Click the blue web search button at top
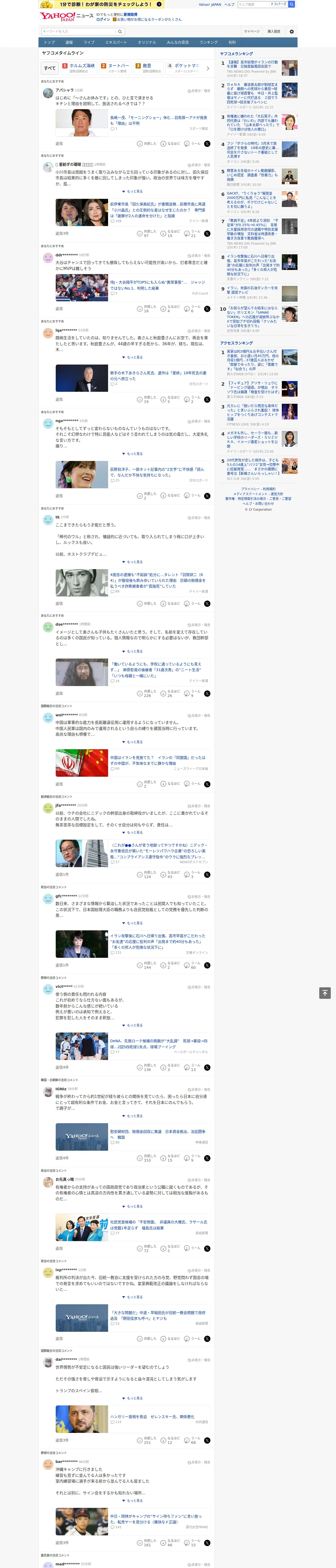The width and height of the screenshot is (336, 1568). tap(292, 4)
